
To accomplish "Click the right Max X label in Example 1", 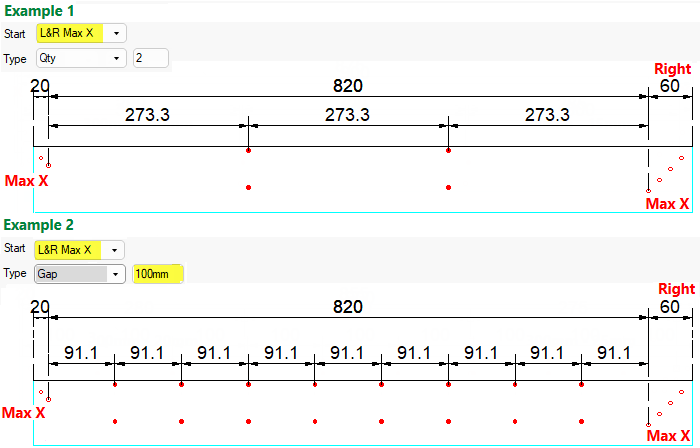I will point(667,204).
